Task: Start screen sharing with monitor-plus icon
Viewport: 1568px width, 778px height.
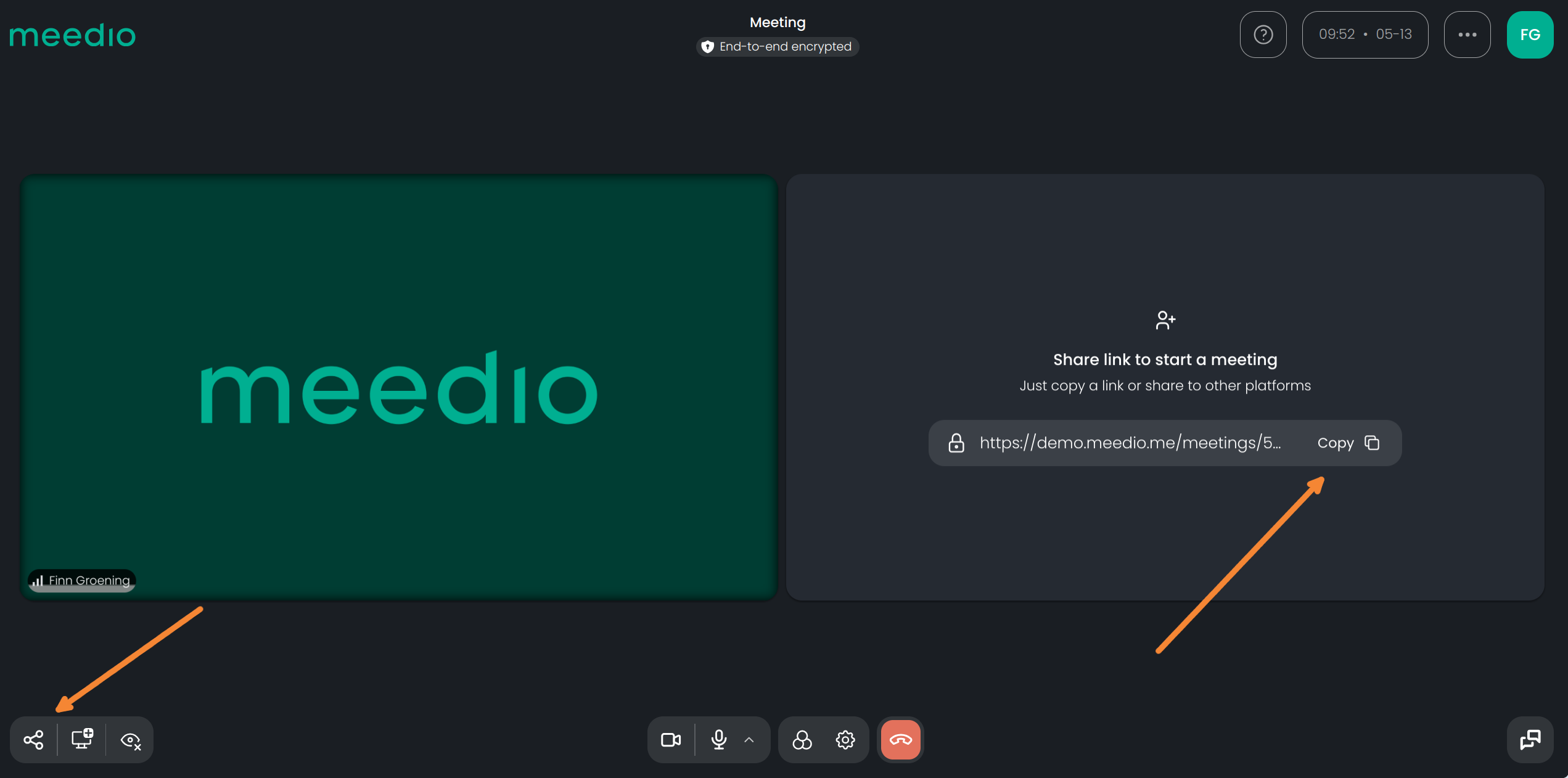Action: pyautogui.click(x=82, y=739)
